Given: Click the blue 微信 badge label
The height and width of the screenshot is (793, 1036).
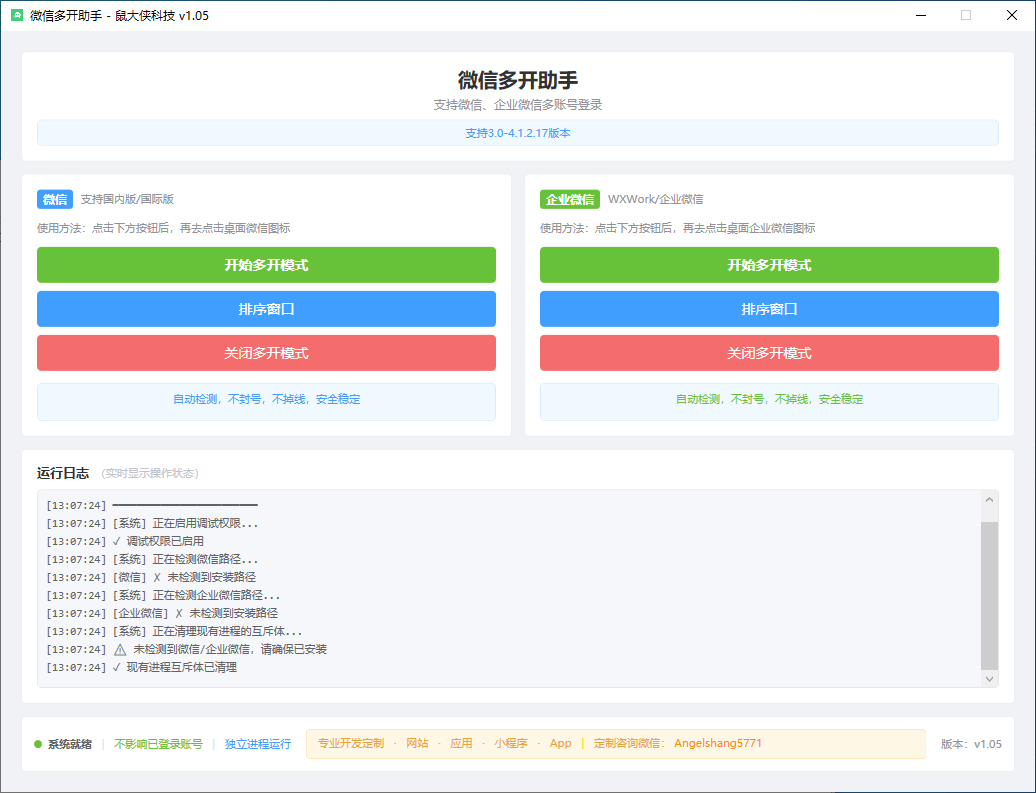Looking at the screenshot, I should point(55,199).
